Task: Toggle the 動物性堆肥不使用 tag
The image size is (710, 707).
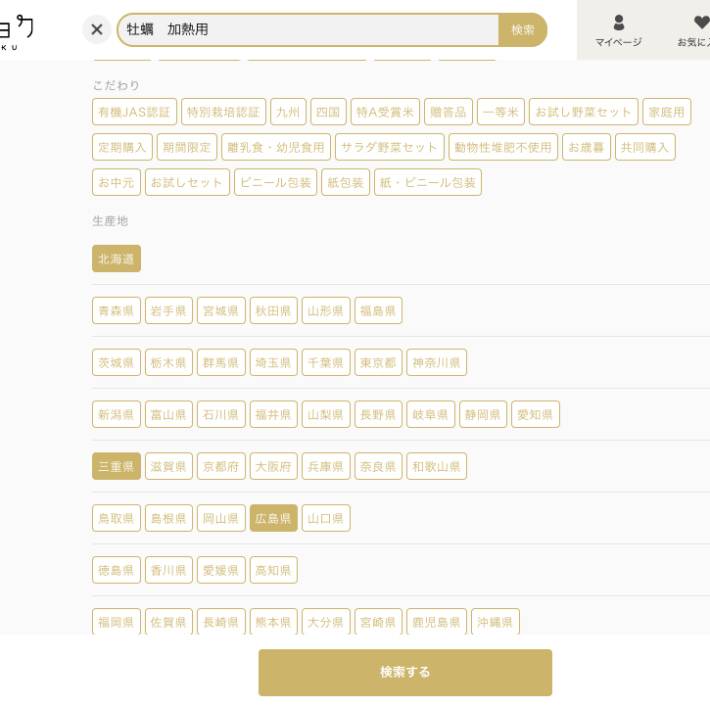Action: [503, 147]
